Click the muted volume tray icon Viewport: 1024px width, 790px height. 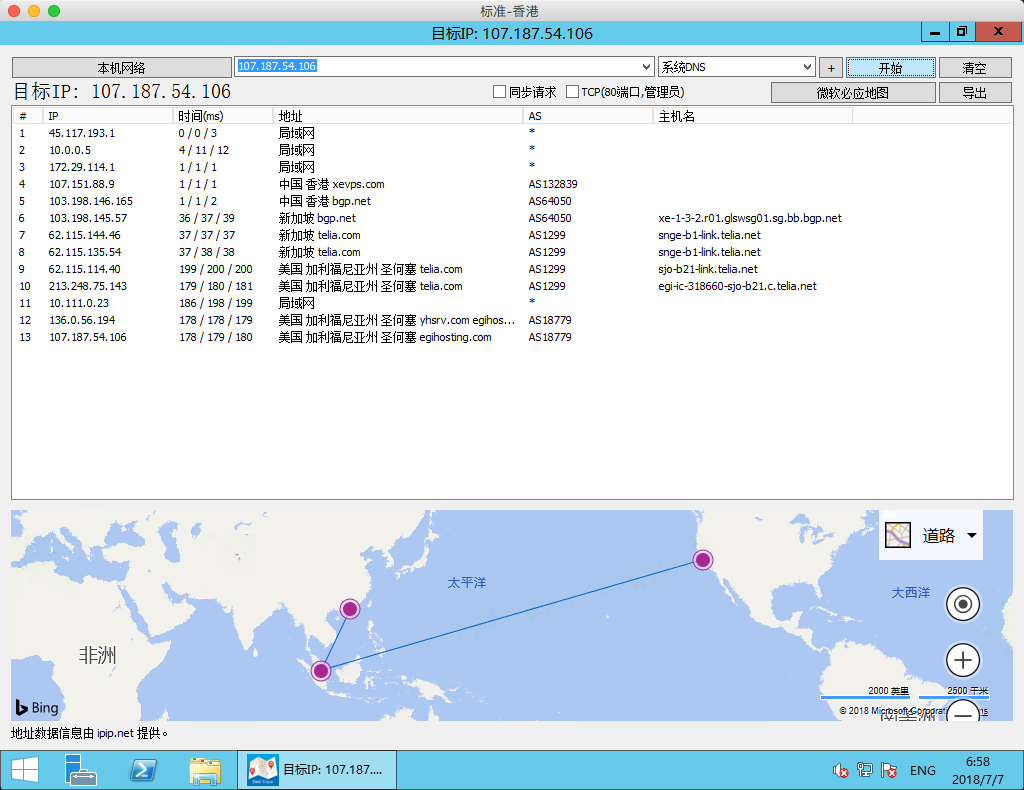click(841, 771)
